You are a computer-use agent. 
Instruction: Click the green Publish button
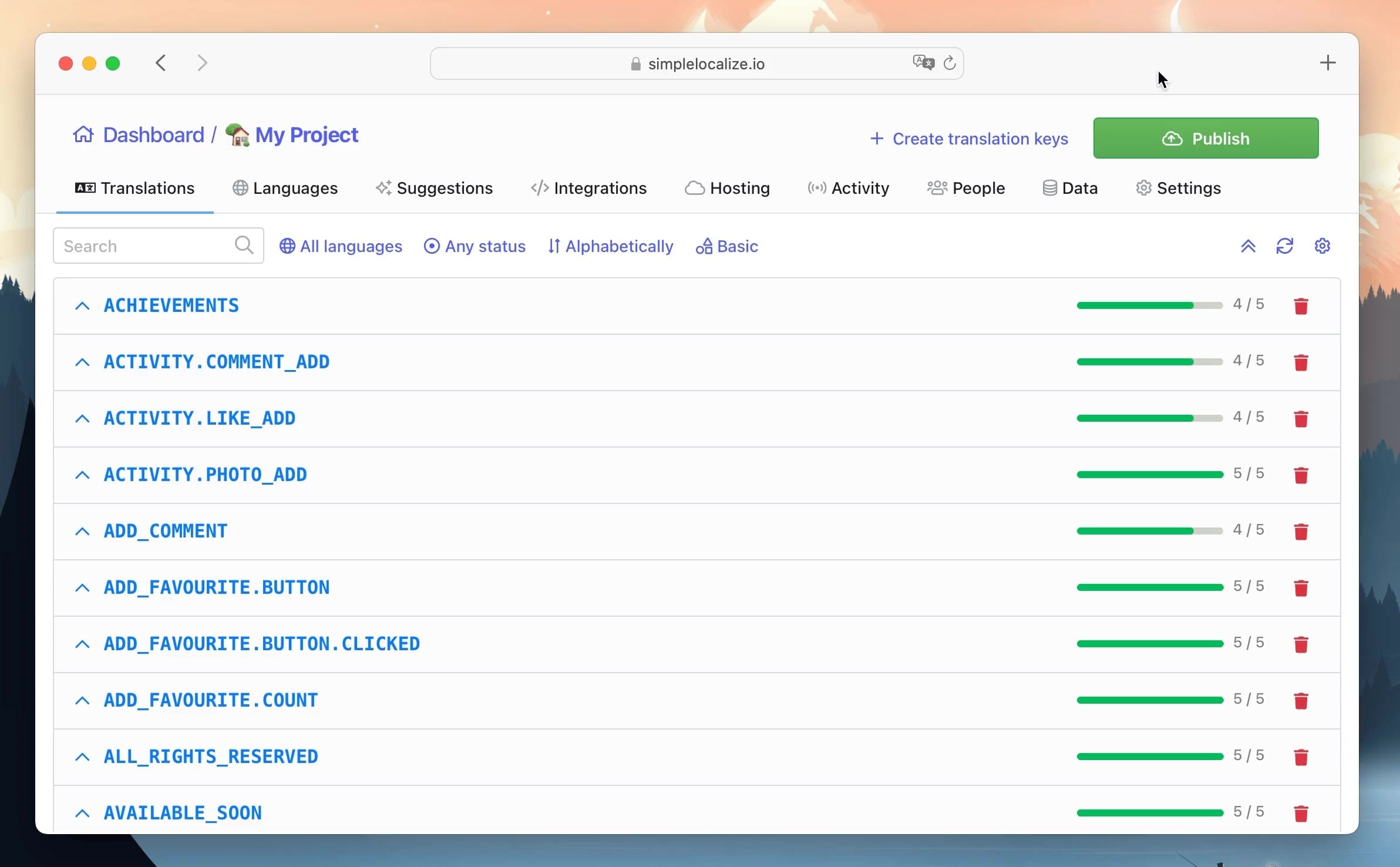click(x=1206, y=138)
